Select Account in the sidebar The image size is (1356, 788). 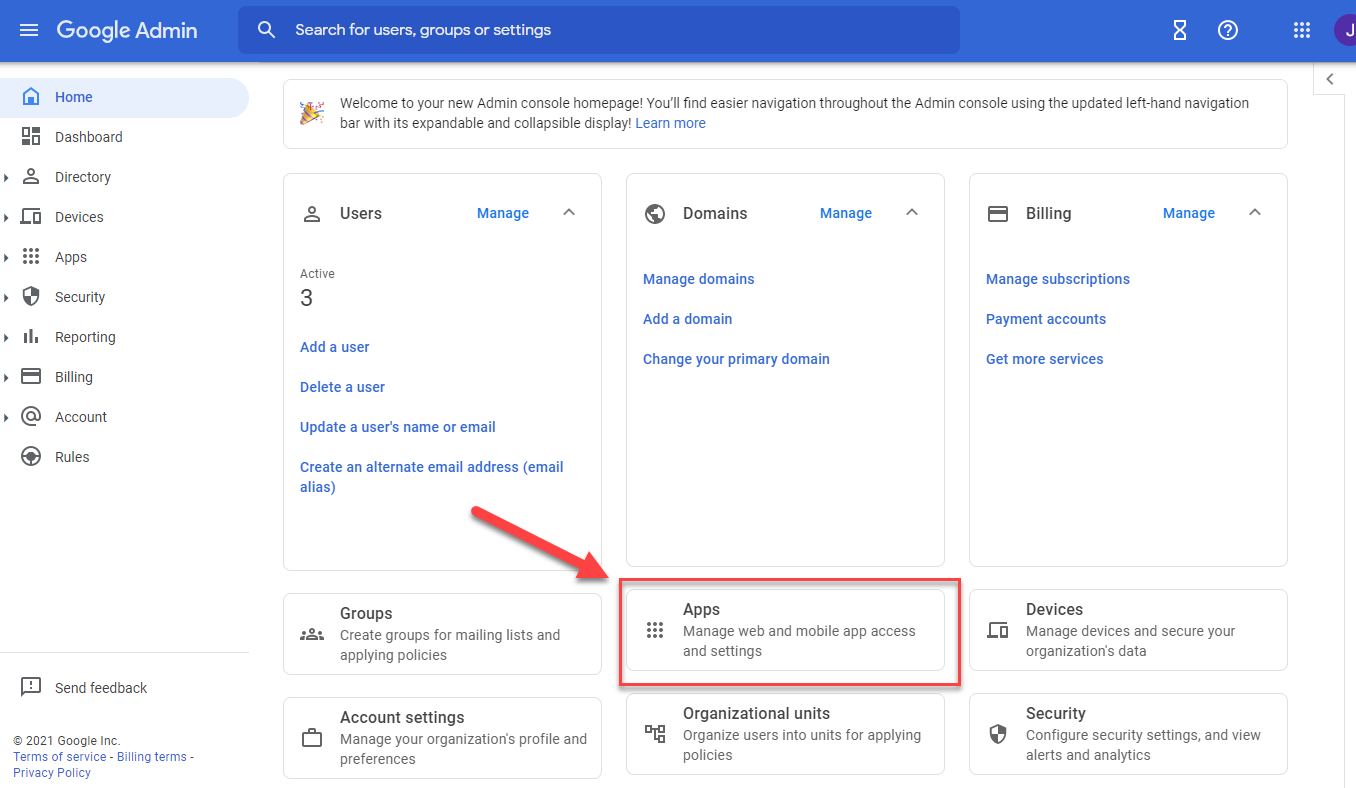click(124, 417)
